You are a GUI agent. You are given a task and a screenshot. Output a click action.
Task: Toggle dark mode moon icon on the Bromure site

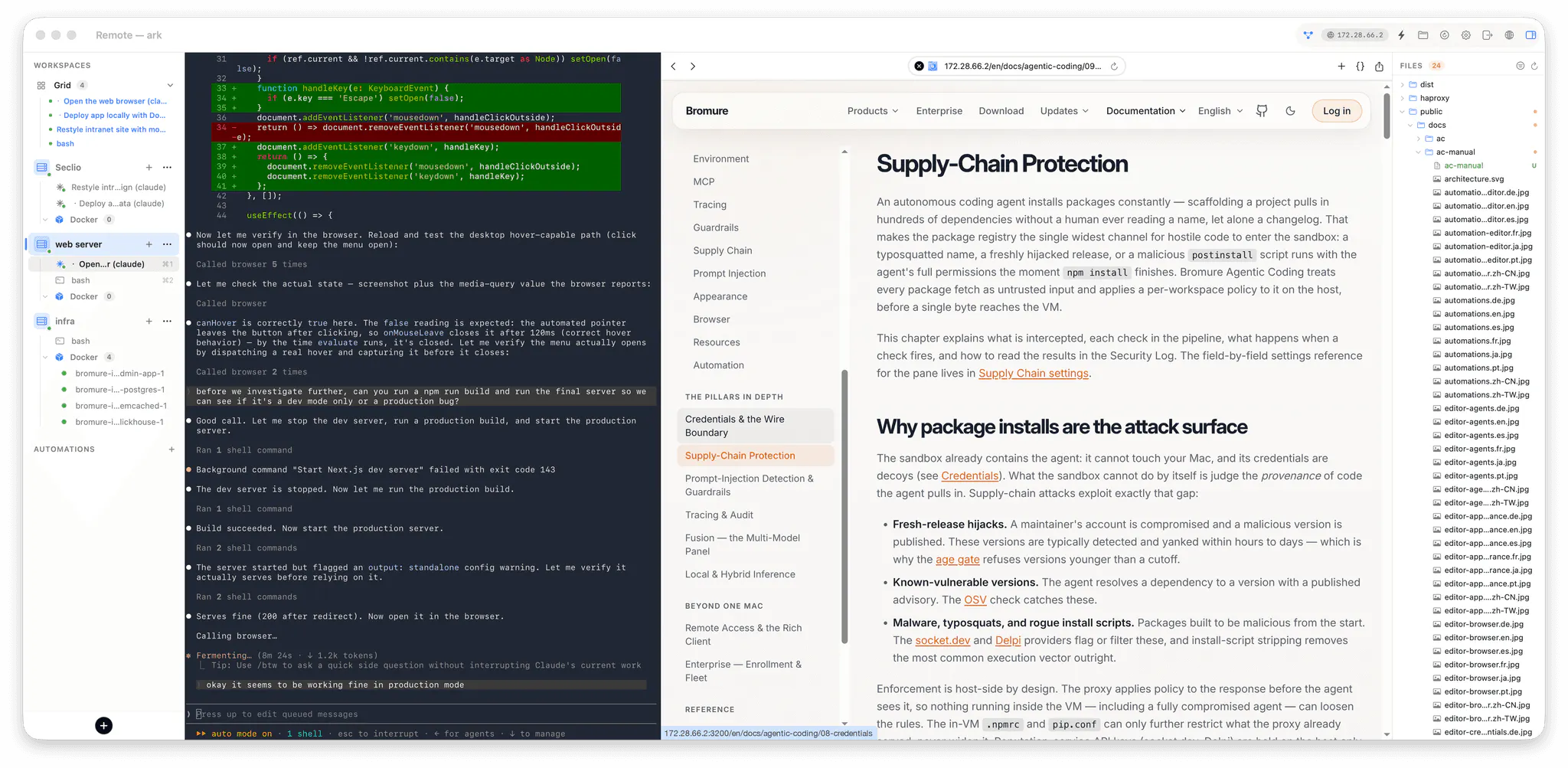pos(1290,111)
